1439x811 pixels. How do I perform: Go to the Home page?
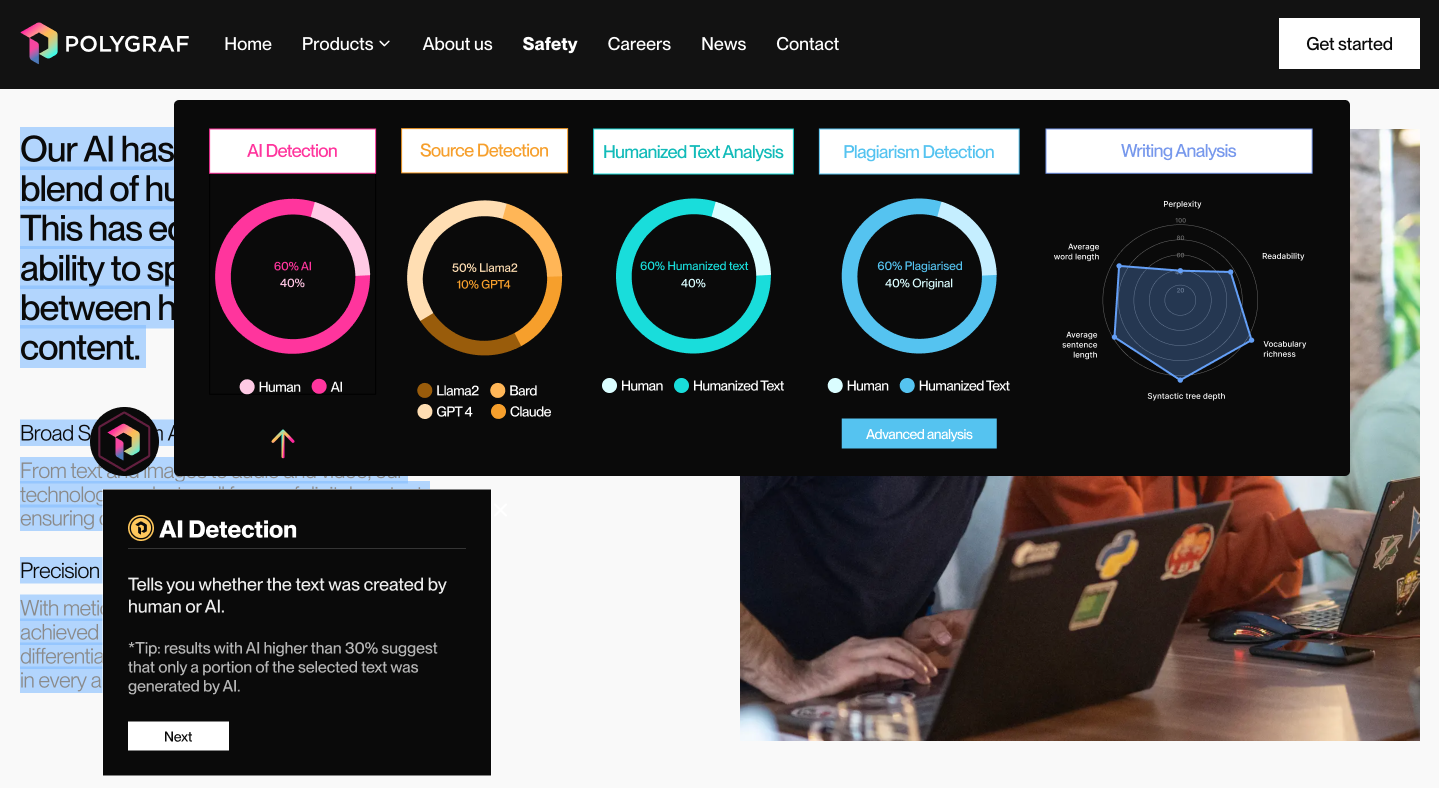(248, 44)
